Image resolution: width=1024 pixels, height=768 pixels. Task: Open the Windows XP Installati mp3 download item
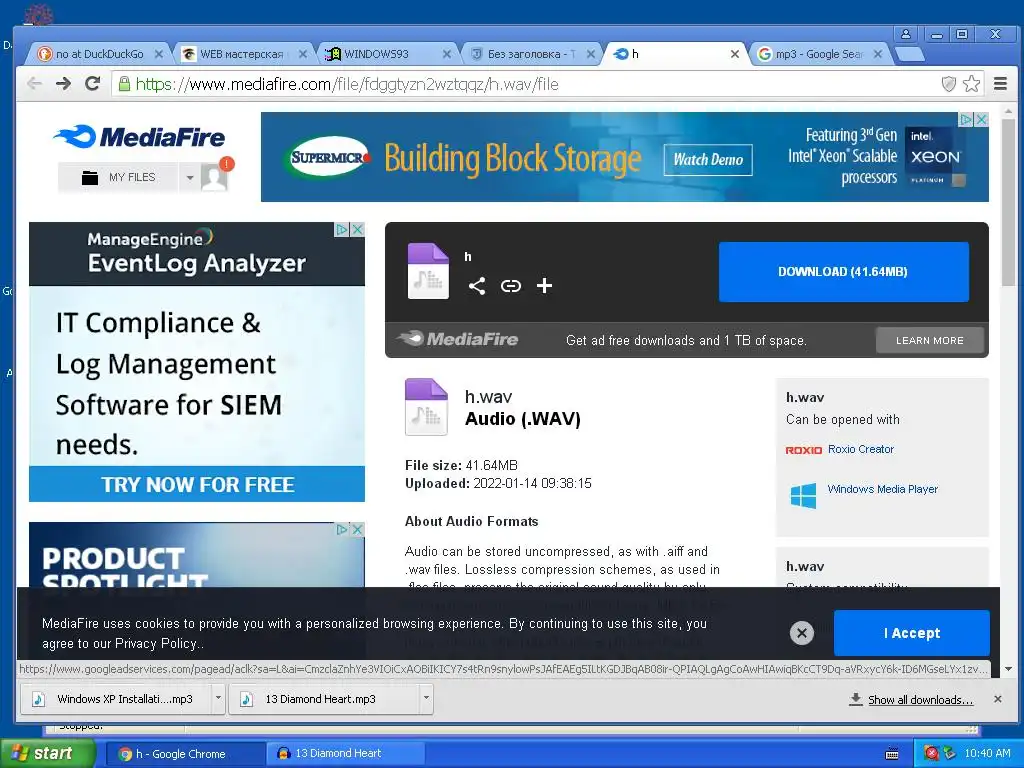tap(116, 699)
